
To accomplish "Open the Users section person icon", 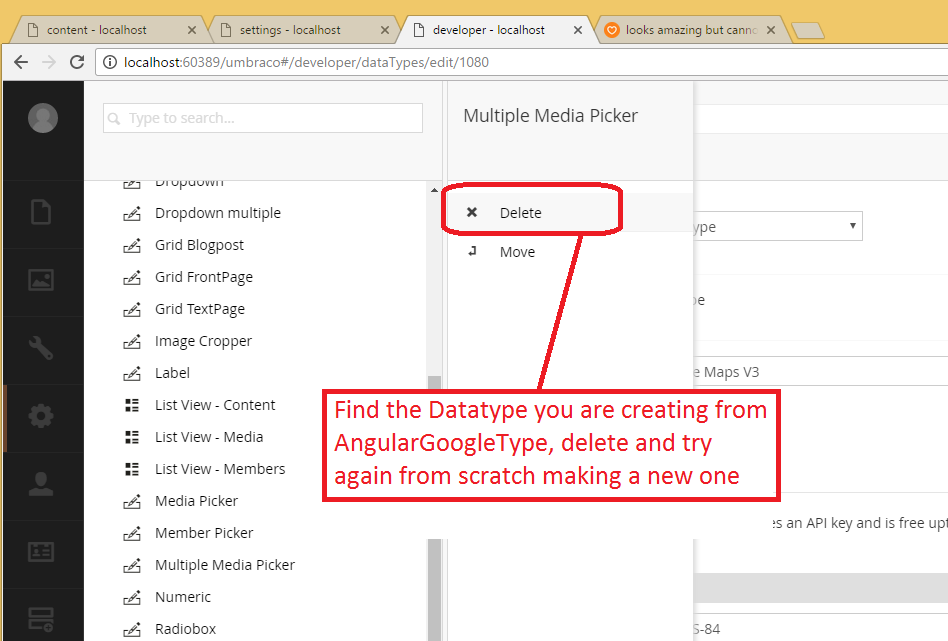I will click(x=41, y=484).
